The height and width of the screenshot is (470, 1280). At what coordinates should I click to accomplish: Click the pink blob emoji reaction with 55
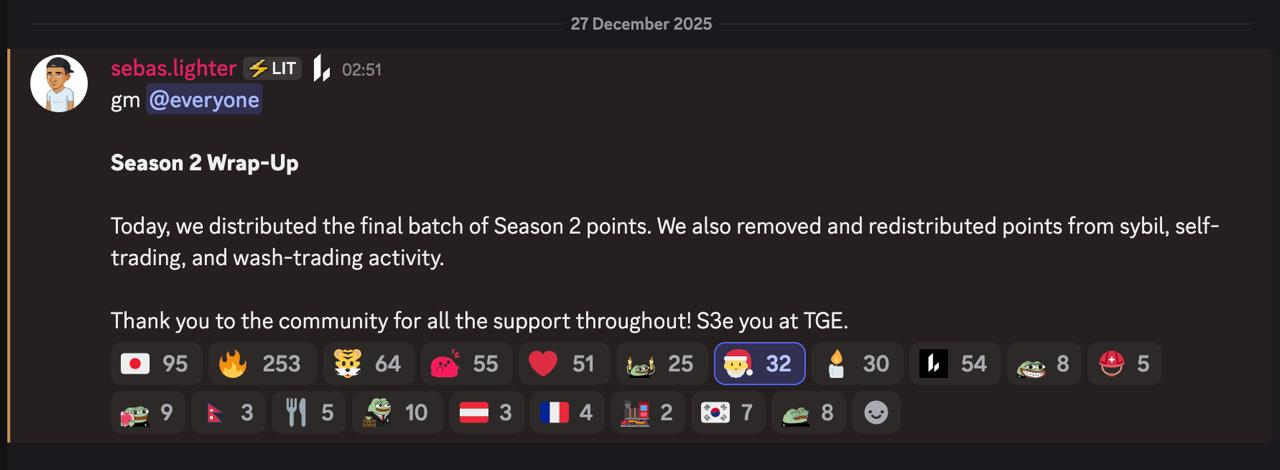pyautogui.click(x=466, y=364)
